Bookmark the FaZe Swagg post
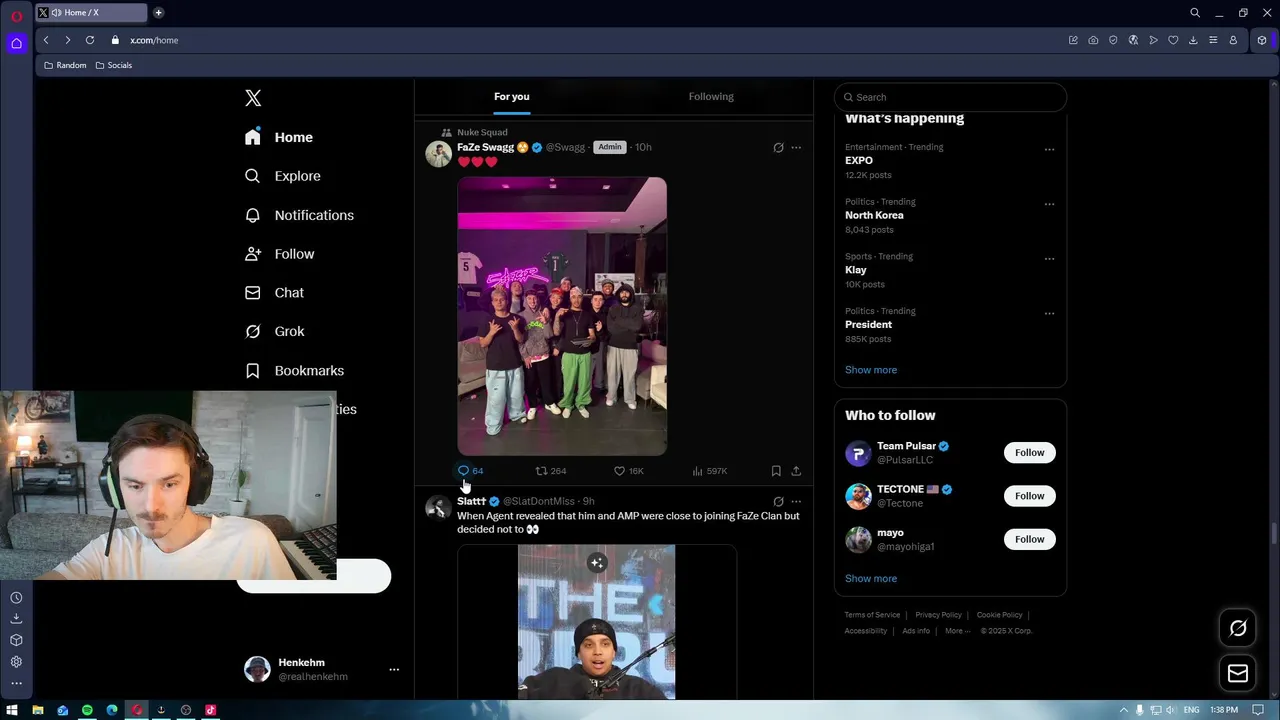This screenshot has height=720, width=1280. pyautogui.click(x=776, y=471)
